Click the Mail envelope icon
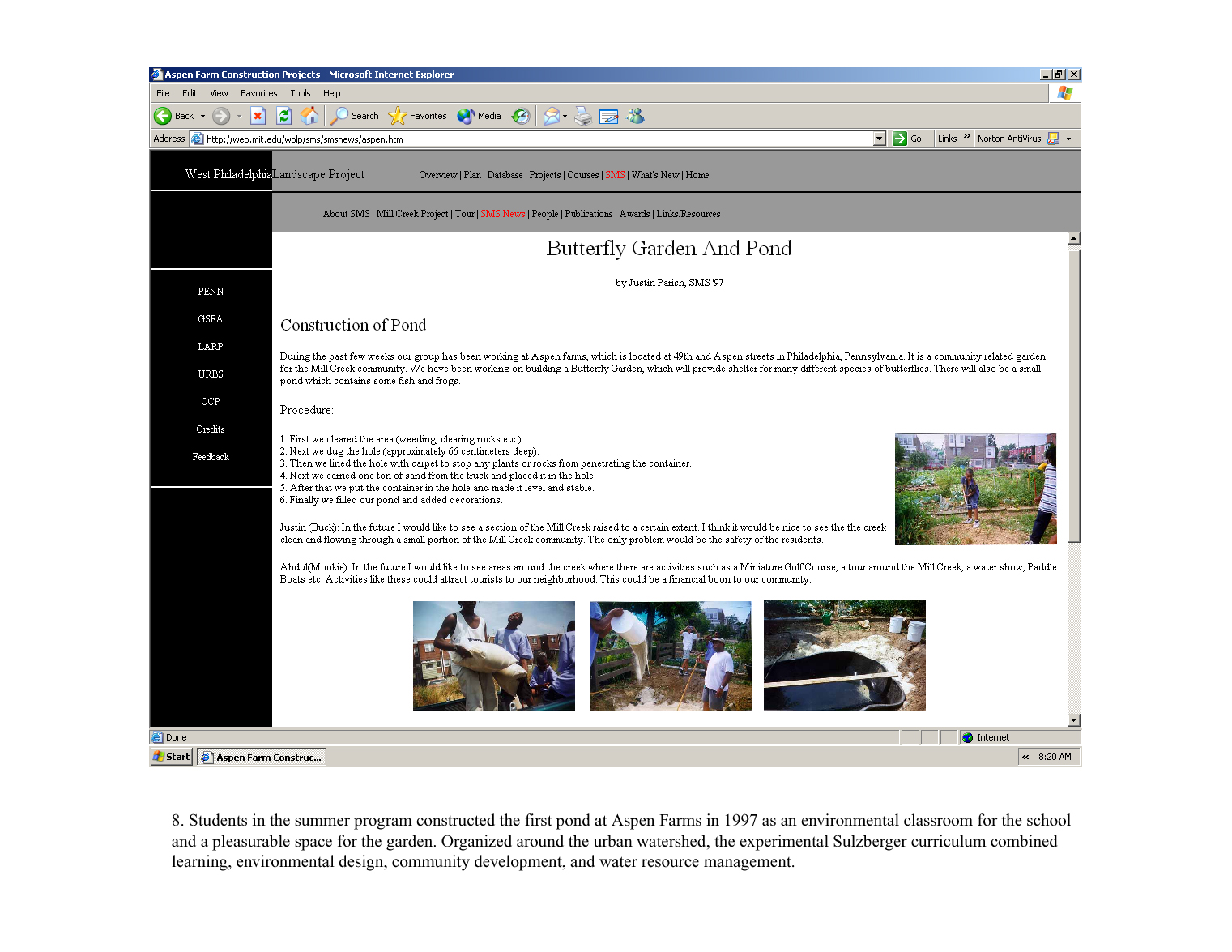This screenshot has width=1232, height=952. point(552,116)
